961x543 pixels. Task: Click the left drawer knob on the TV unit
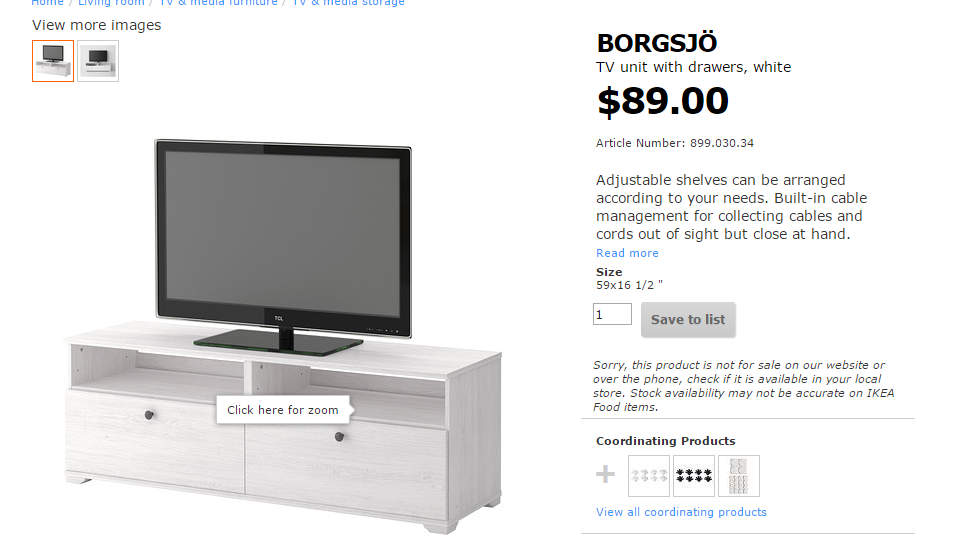[149, 415]
